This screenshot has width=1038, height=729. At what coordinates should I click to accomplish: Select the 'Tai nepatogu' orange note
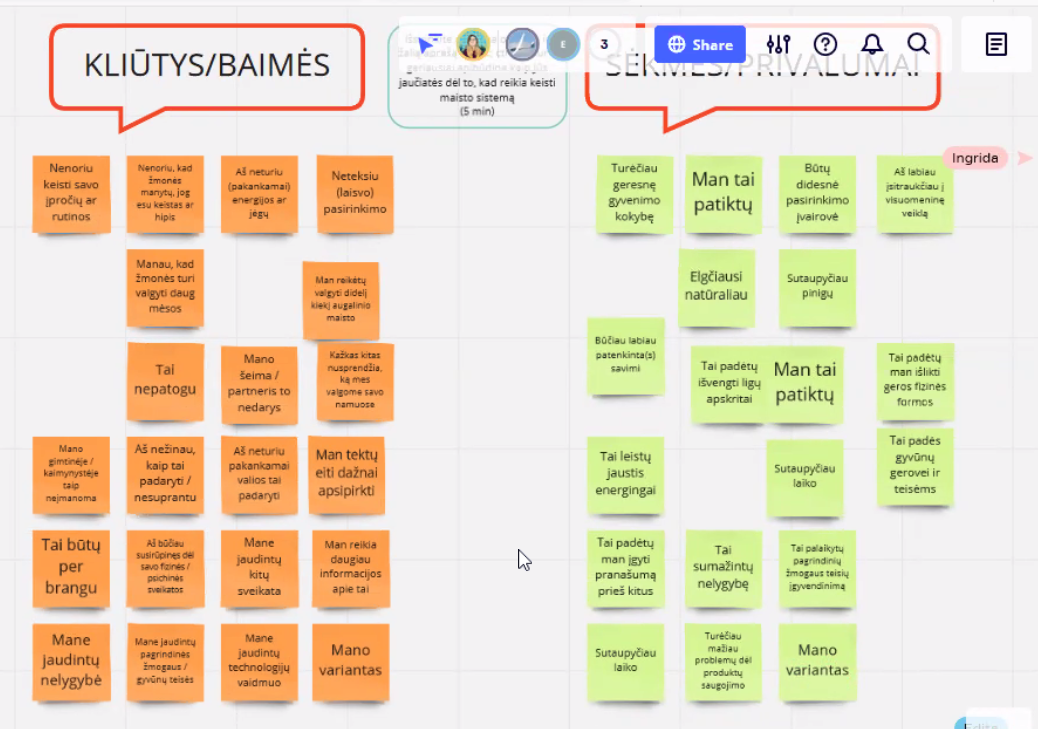pos(165,381)
